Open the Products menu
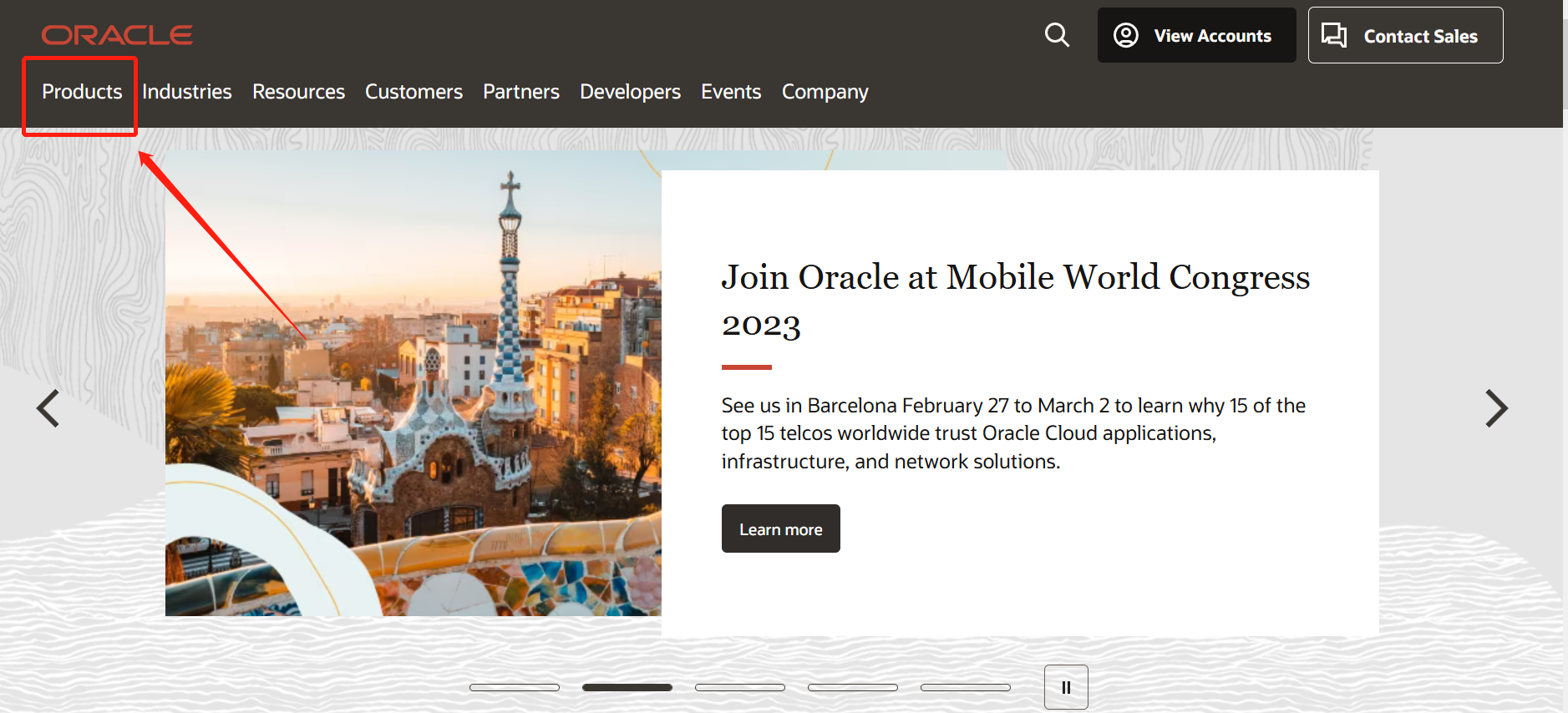This screenshot has width=1568, height=713. [x=82, y=92]
